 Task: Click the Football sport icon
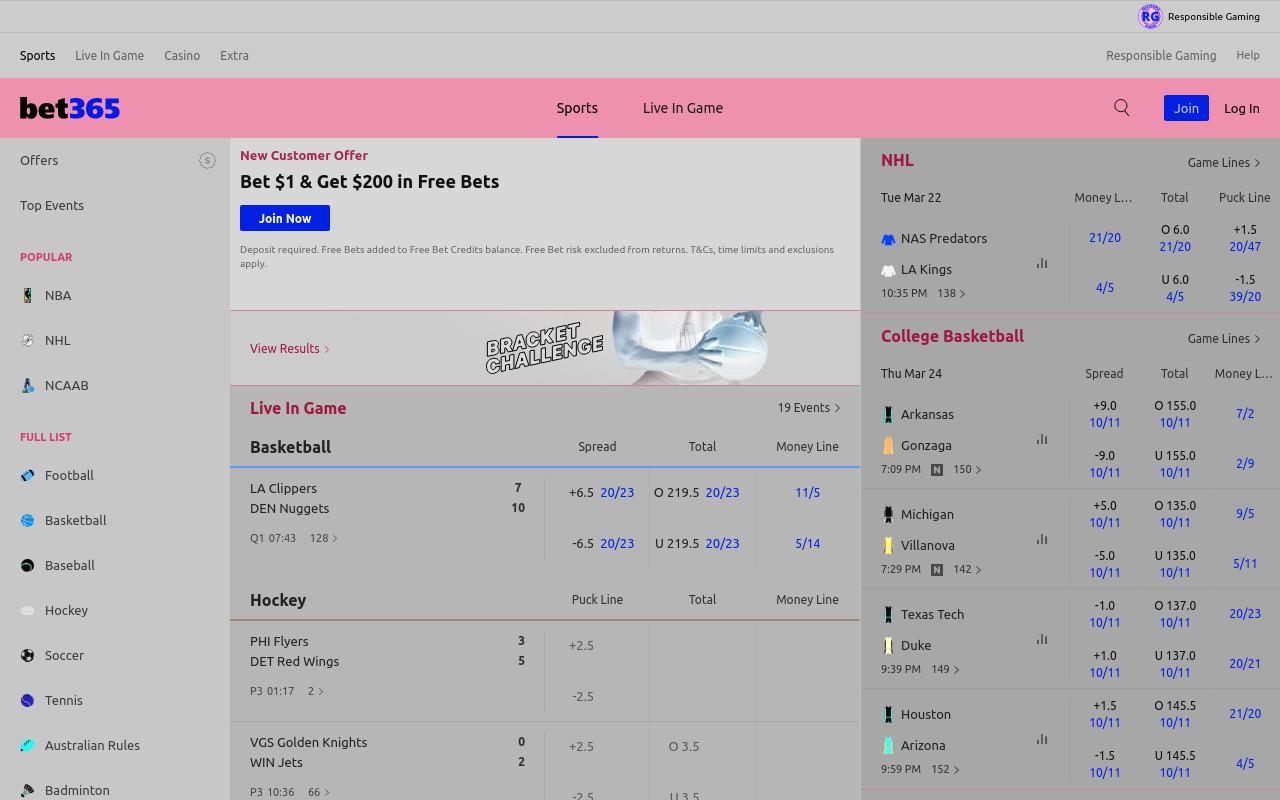[28, 475]
